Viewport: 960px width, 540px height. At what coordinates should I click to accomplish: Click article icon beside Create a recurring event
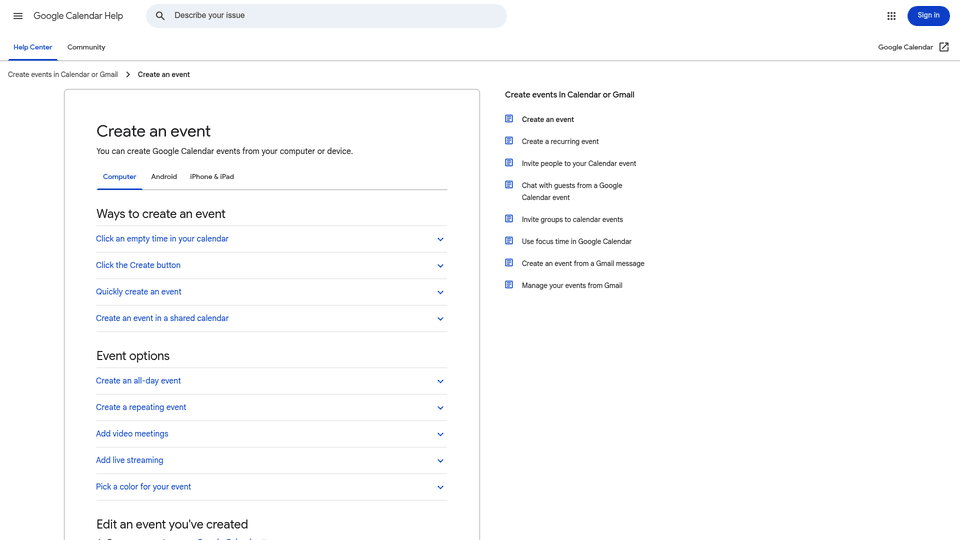[509, 141]
